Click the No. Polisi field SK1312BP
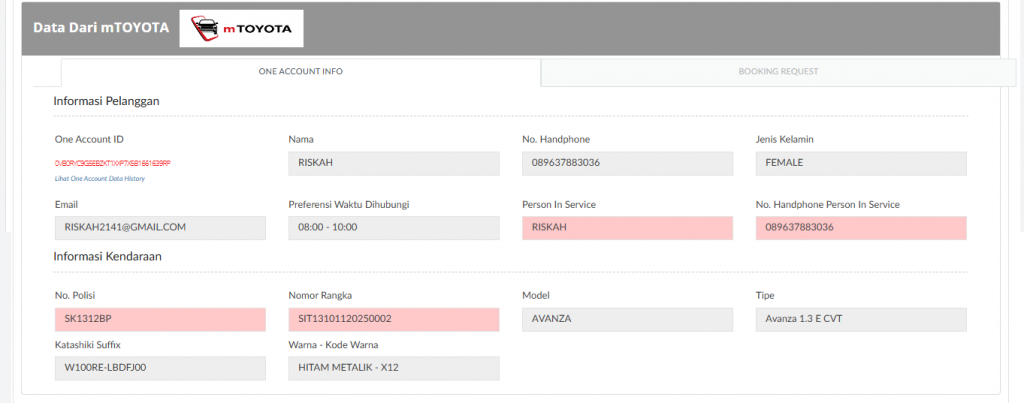 (x=160, y=319)
